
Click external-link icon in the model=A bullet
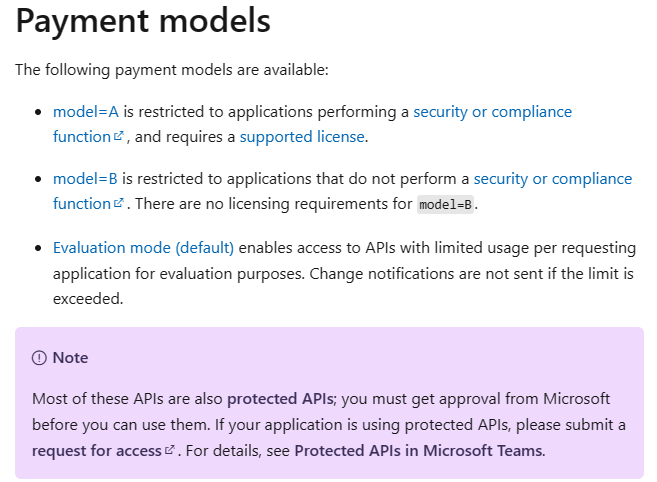coord(119,136)
